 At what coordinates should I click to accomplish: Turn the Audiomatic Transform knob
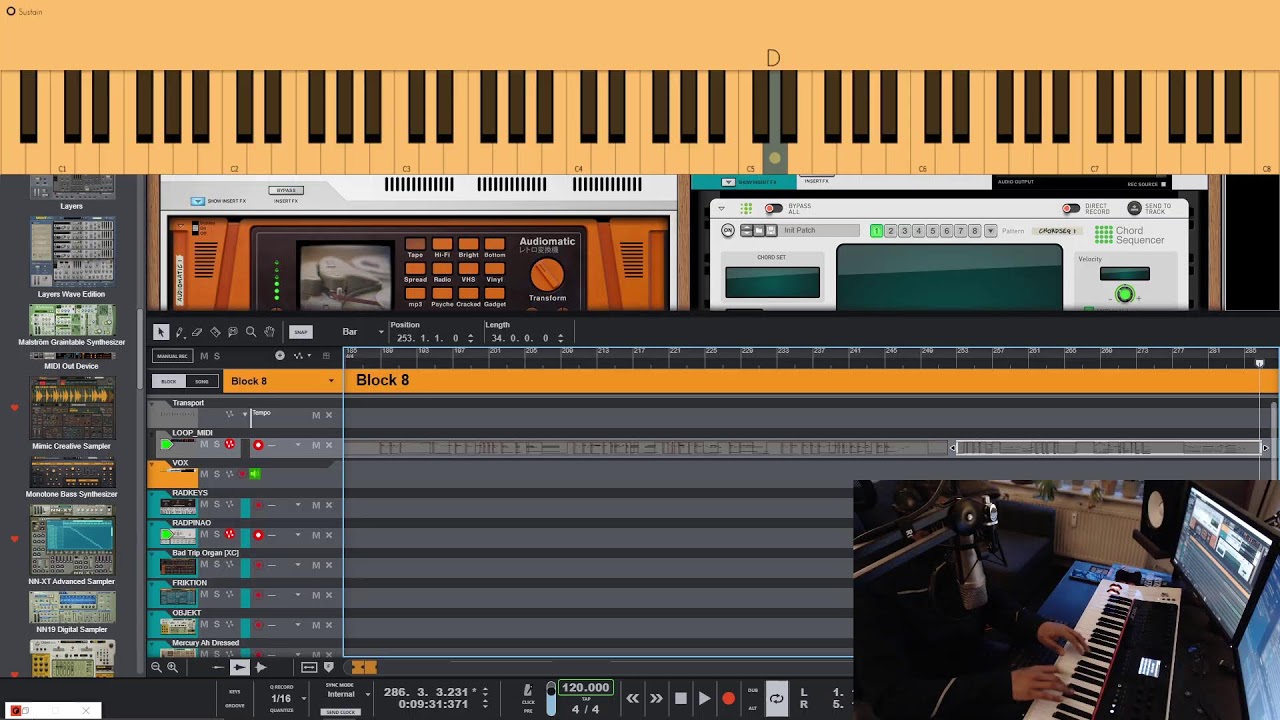547,274
